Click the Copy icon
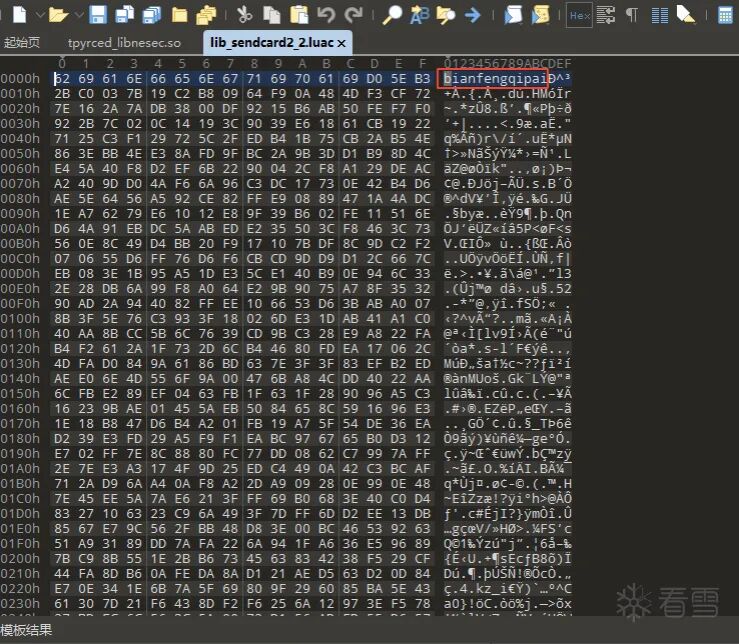This screenshot has width=739, height=644. pos(271,15)
